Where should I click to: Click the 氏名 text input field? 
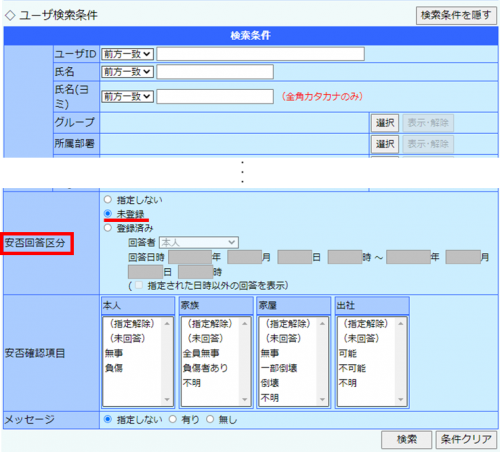pos(215,72)
